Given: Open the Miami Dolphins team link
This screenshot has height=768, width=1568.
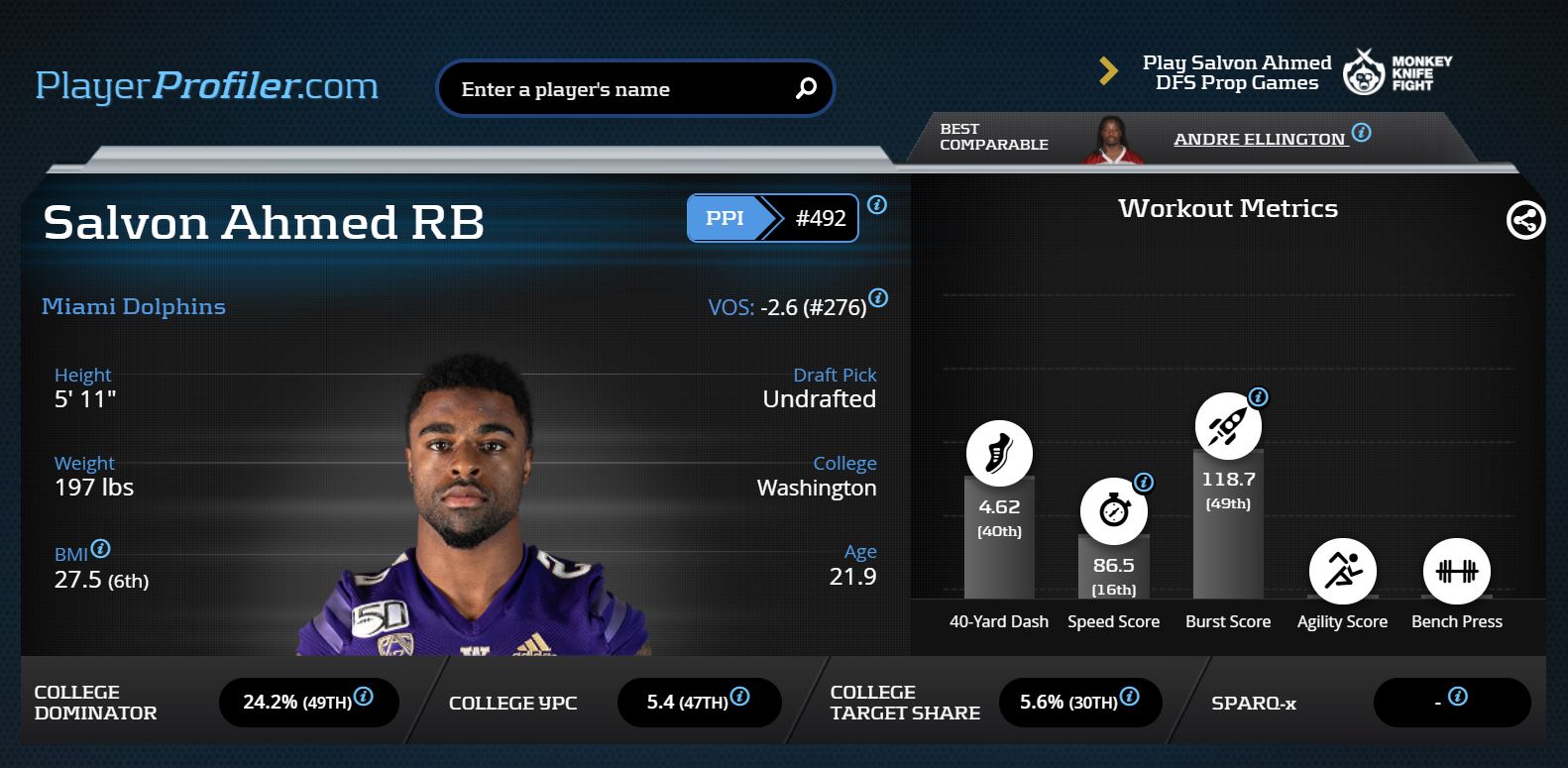Looking at the screenshot, I should (x=134, y=306).
